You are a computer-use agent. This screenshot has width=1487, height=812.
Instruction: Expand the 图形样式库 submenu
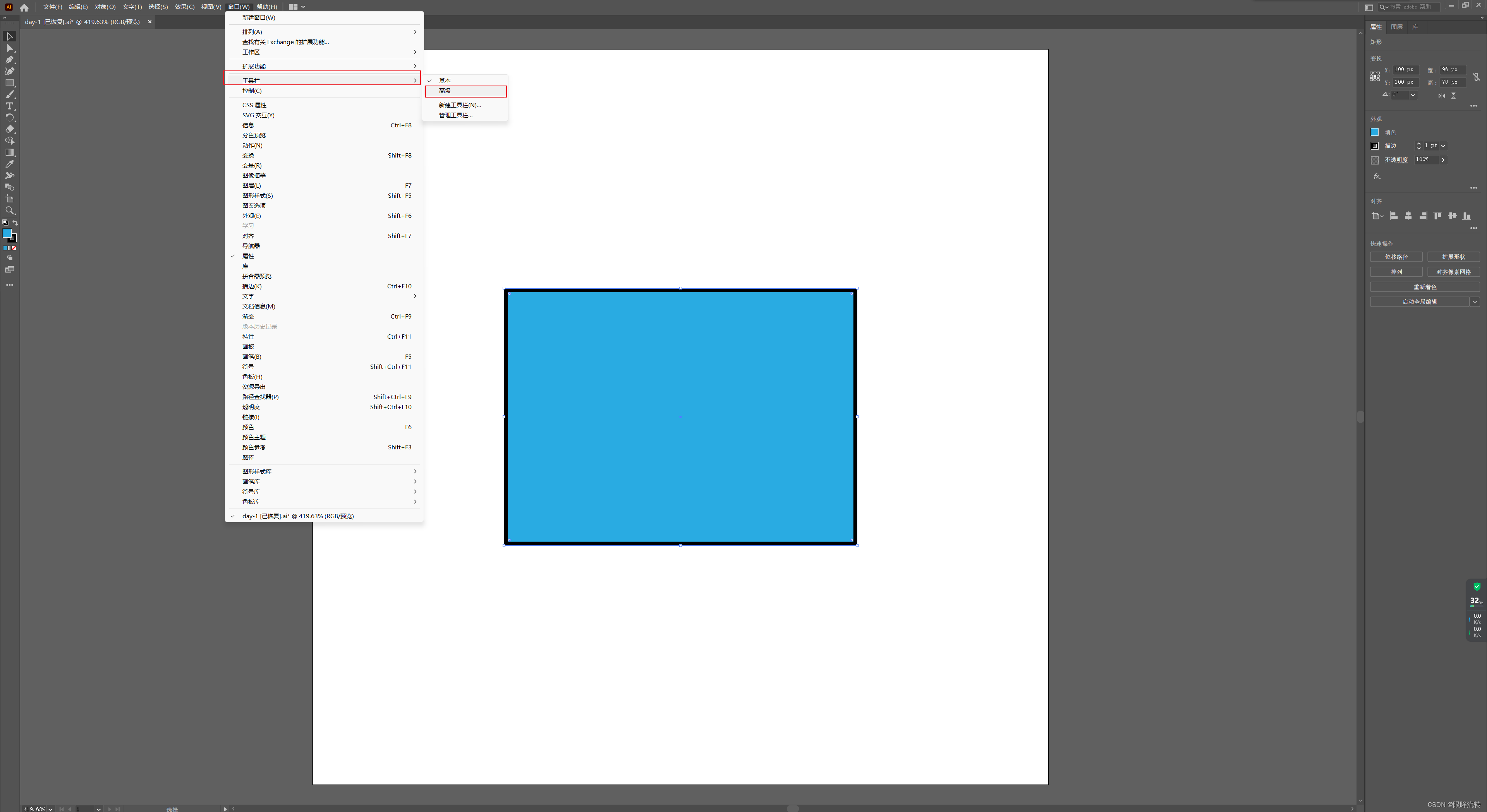click(x=324, y=472)
